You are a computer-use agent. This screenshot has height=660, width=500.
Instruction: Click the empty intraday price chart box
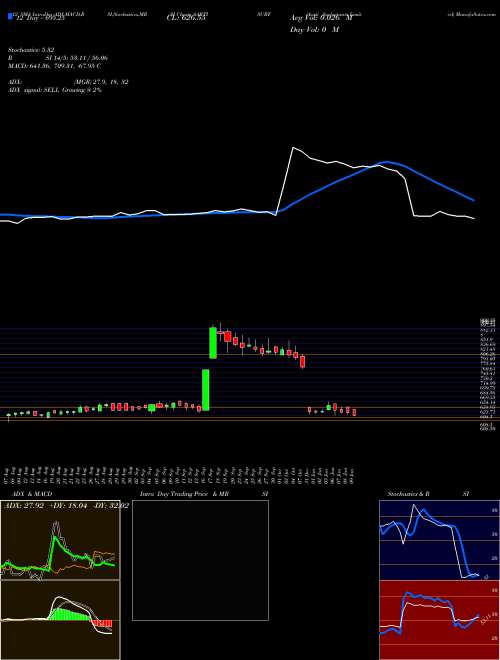pos(200,560)
